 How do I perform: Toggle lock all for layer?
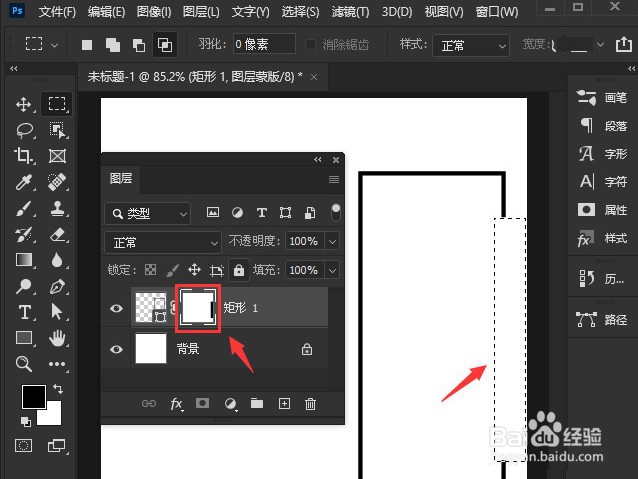click(x=239, y=270)
